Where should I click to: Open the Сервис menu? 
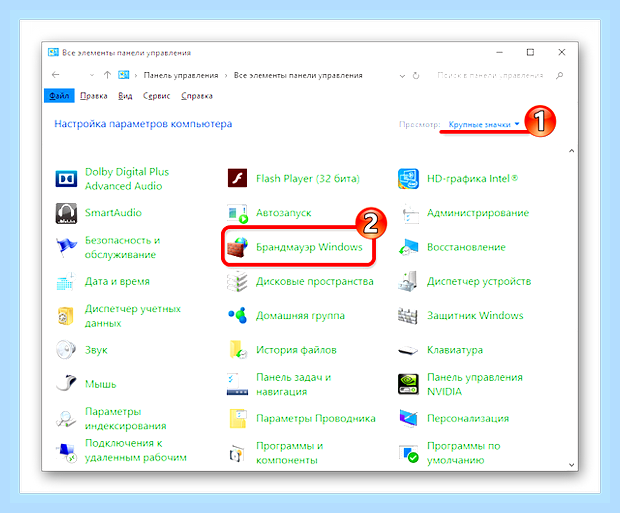(156, 96)
